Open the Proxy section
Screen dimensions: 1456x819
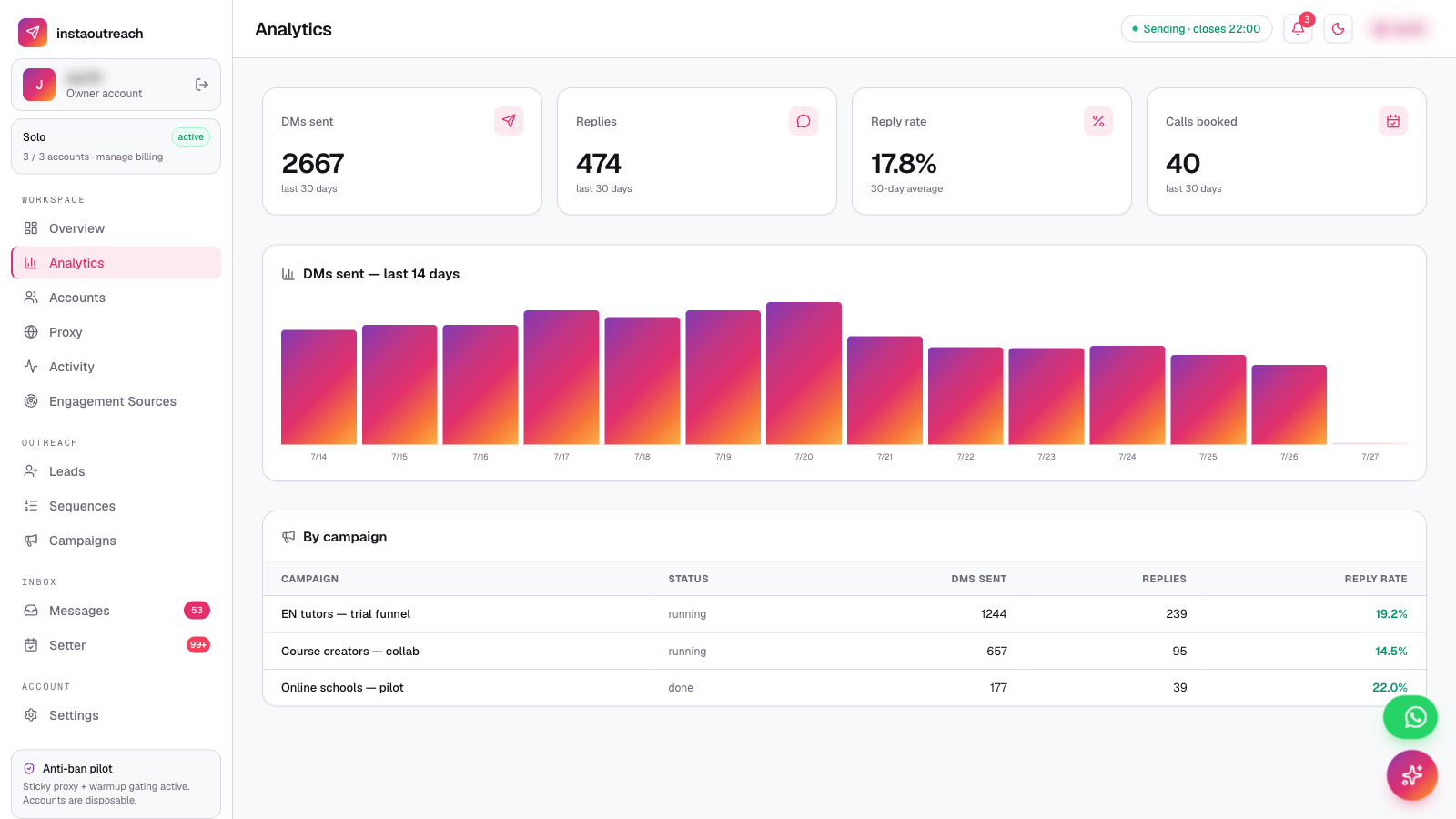(116, 332)
